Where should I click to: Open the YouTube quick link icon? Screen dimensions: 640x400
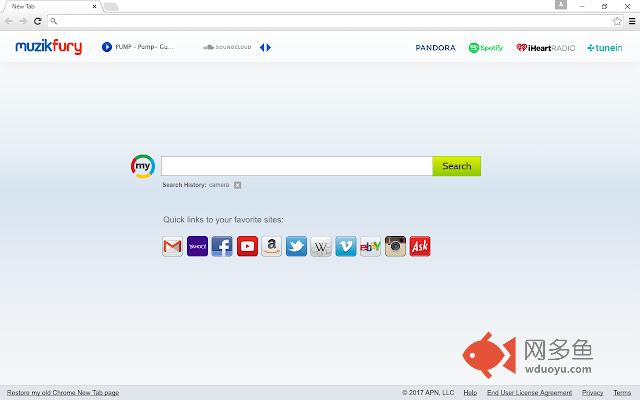tap(247, 246)
